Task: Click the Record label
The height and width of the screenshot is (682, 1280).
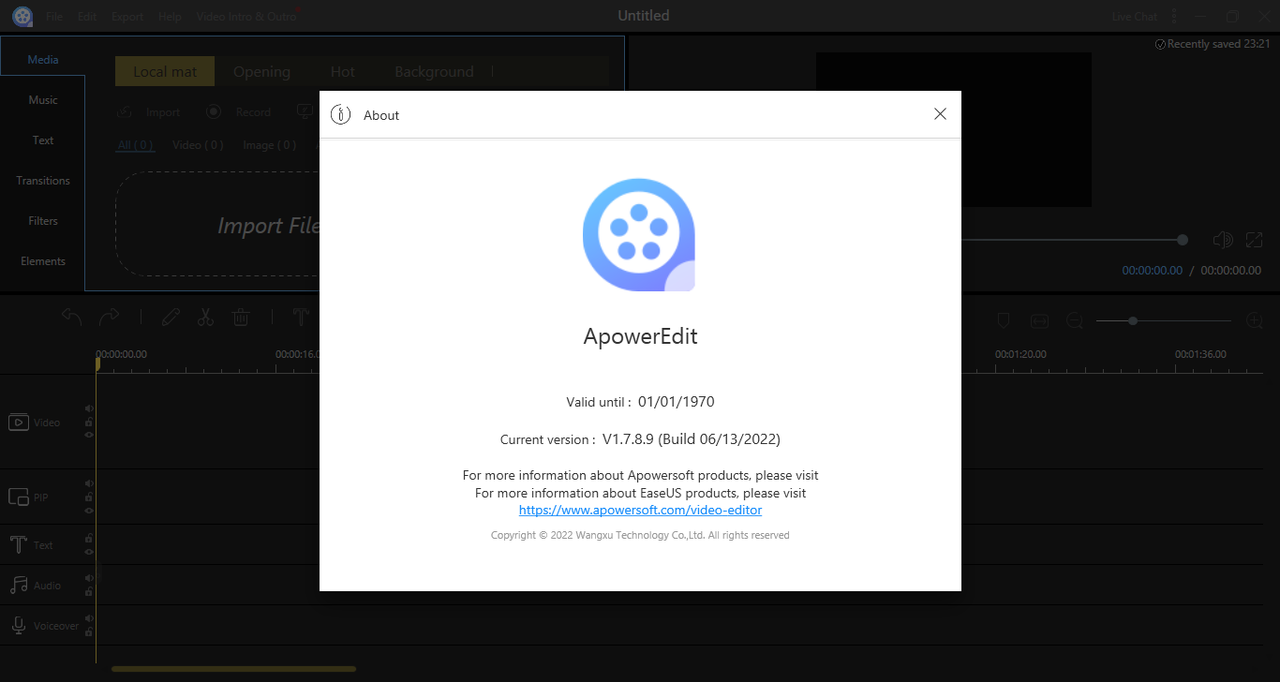Action: [x=253, y=113]
